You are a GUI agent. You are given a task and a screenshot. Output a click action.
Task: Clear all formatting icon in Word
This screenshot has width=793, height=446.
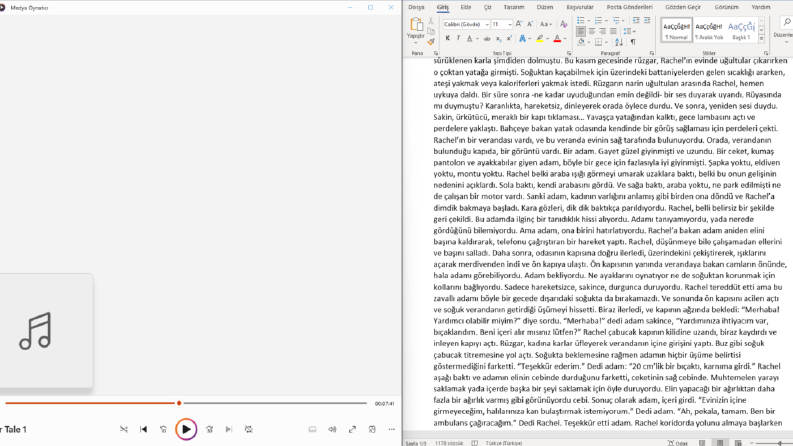point(563,24)
